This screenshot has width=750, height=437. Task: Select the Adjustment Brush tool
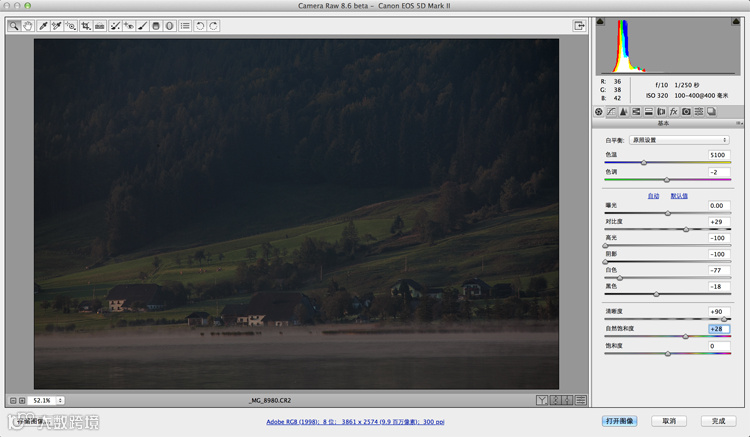pos(143,26)
